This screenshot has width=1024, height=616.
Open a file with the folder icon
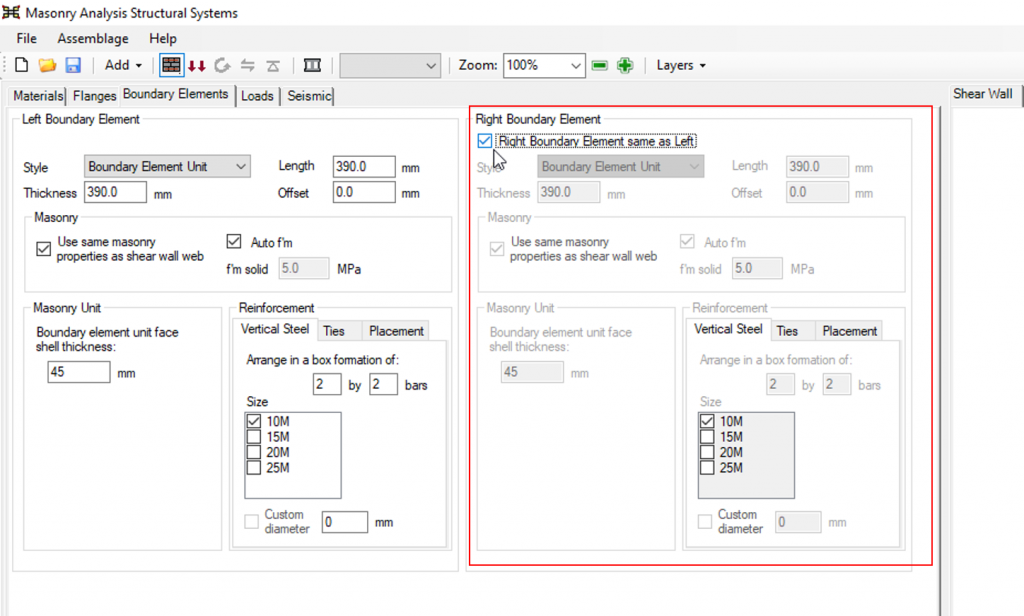(47, 65)
